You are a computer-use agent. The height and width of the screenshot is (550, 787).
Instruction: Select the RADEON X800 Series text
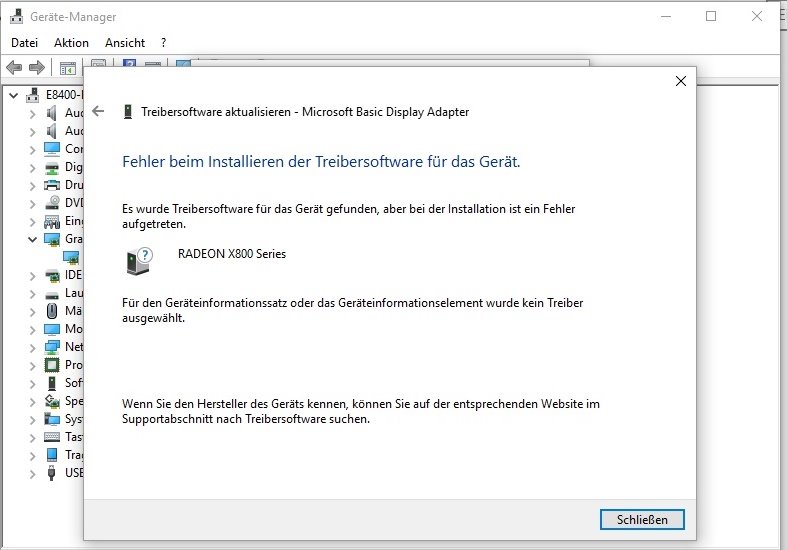point(232,254)
